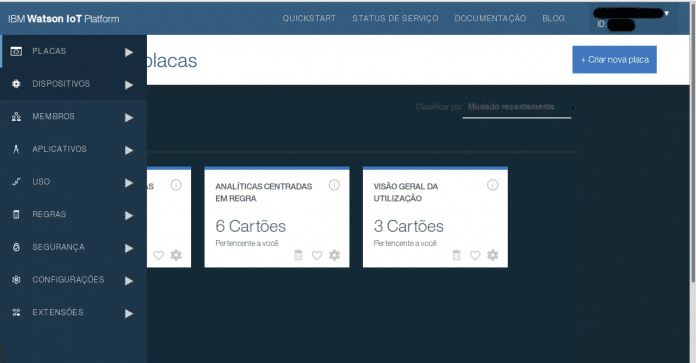The height and width of the screenshot is (363, 696).
Task: Favorite the partly hidden leftmost board
Action: [x=158, y=255]
